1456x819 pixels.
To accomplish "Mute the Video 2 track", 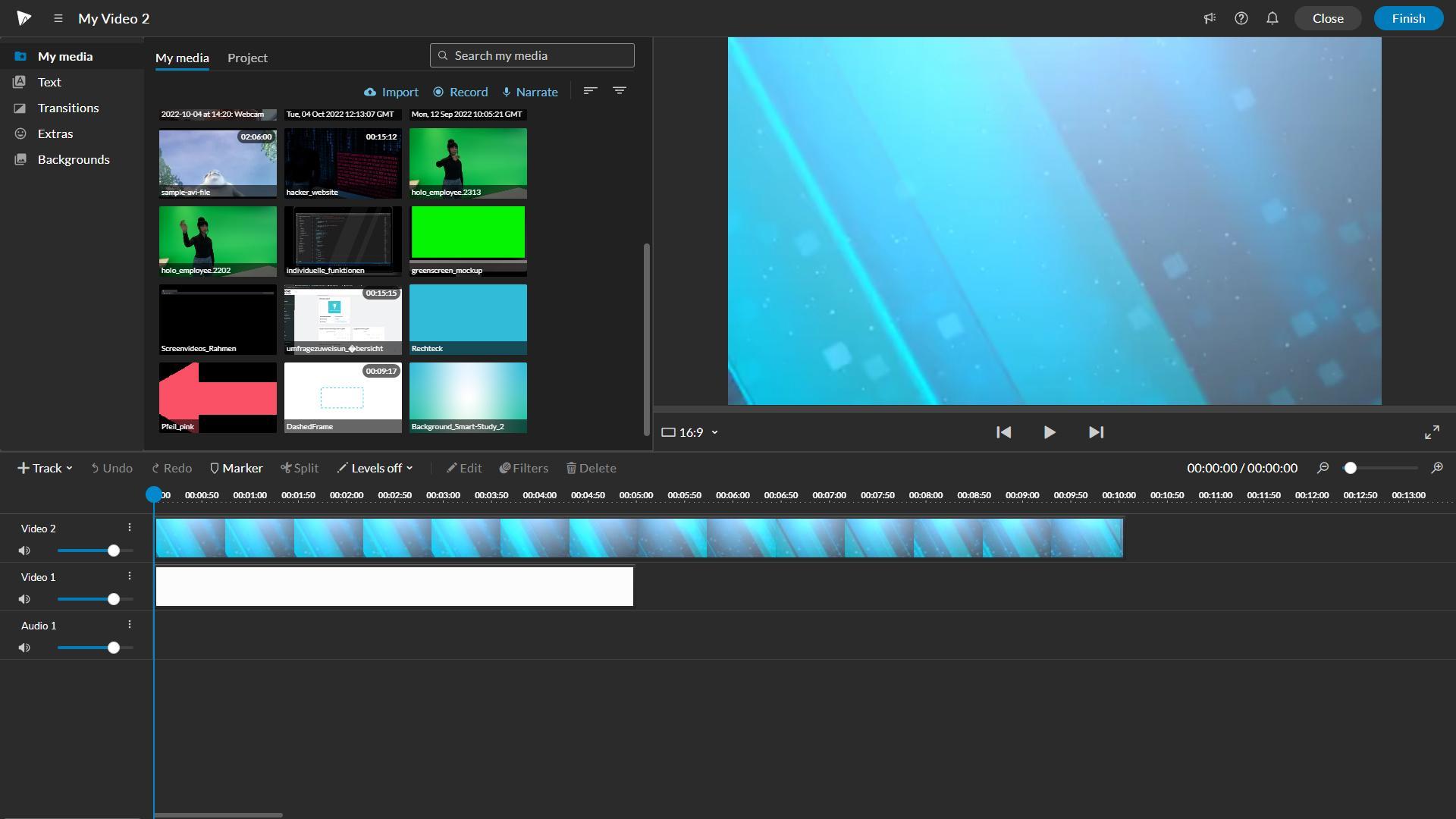I will (24, 551).
